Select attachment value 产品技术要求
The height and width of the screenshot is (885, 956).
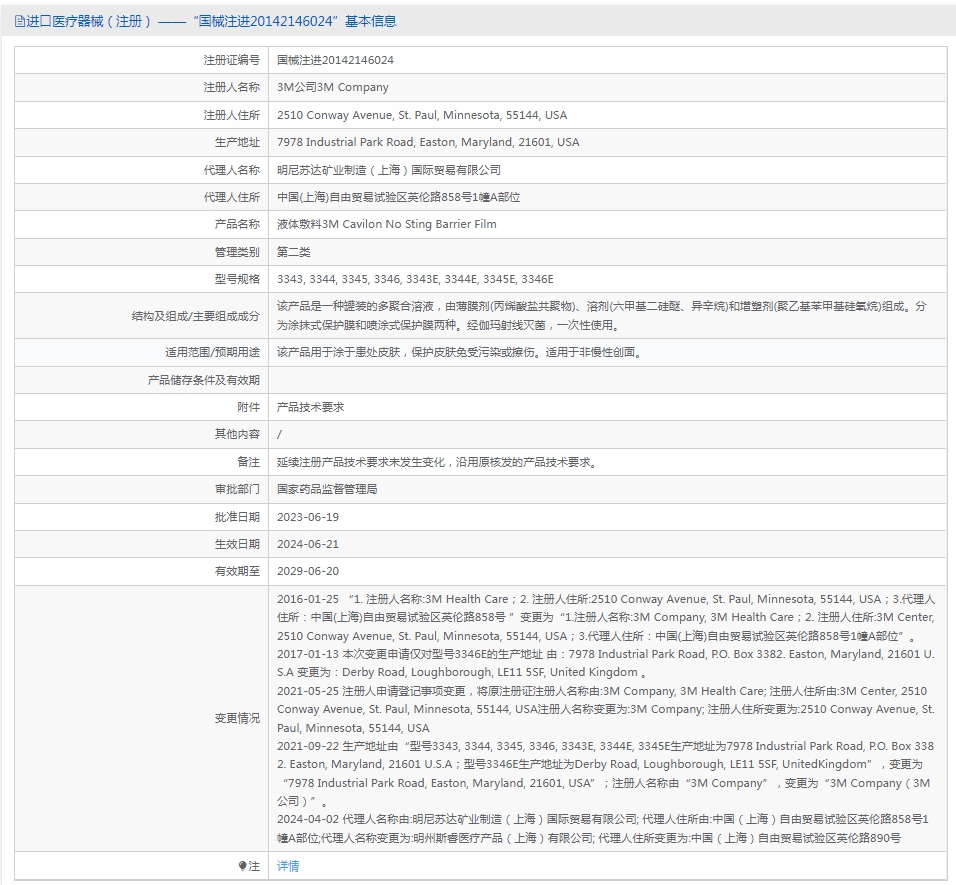[310, 407]
